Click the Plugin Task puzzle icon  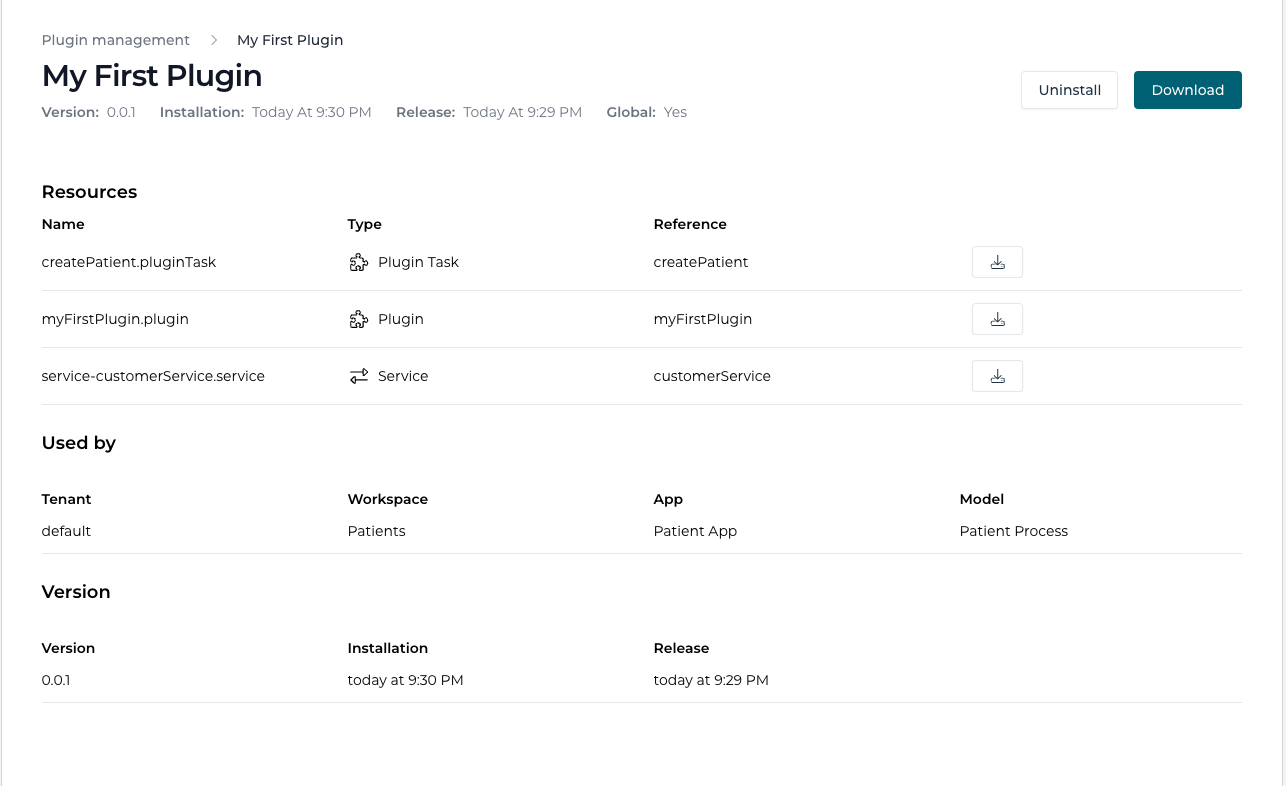point(359,262)
